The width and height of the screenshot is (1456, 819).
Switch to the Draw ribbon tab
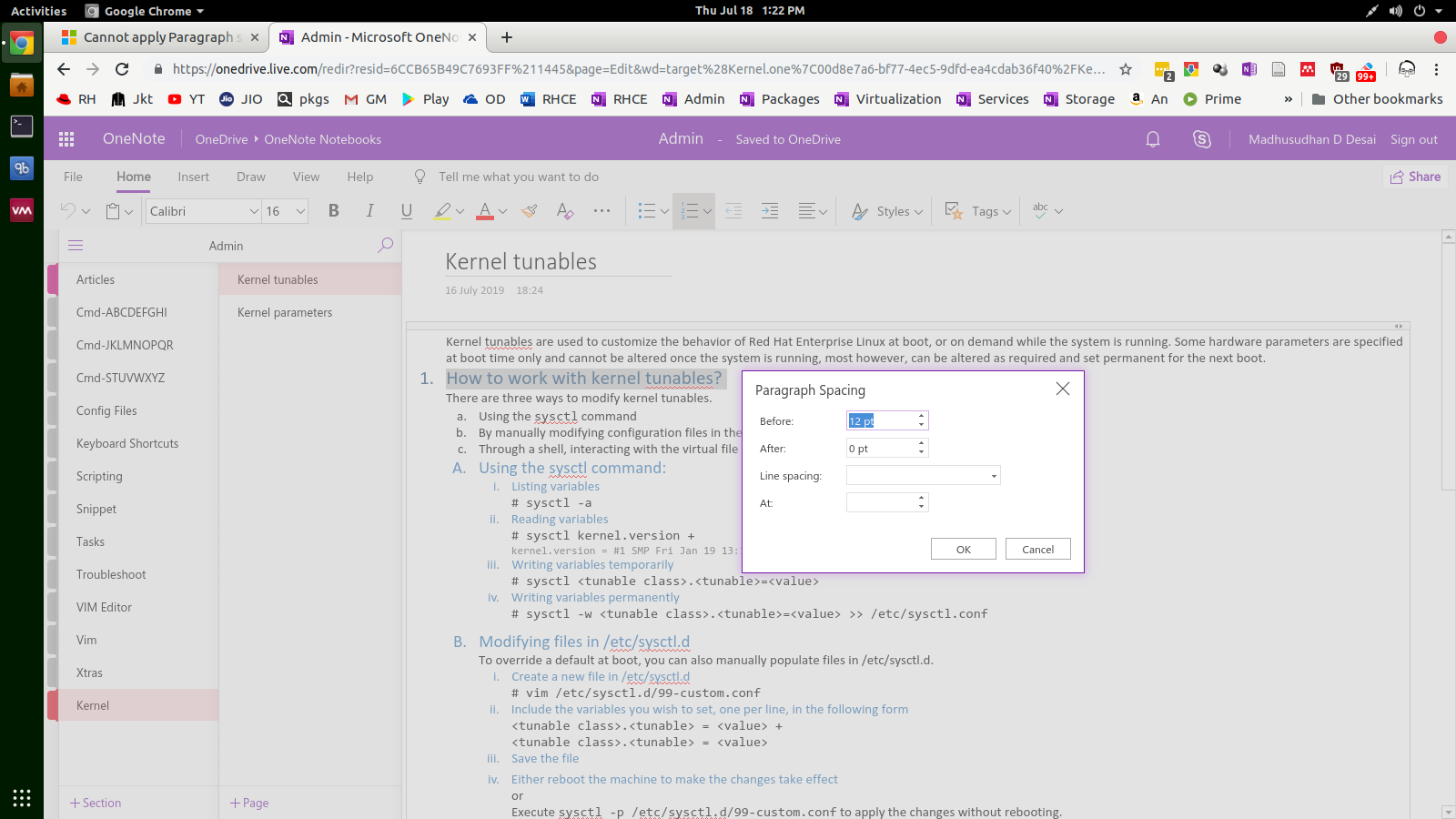pos(251,177)
